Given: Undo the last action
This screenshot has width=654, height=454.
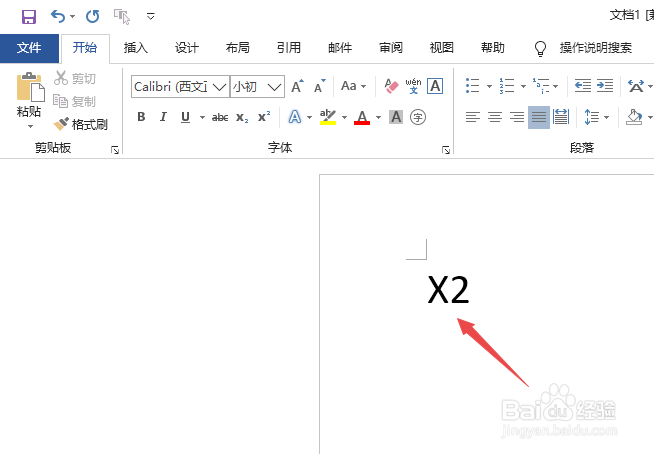Looking at the screenshot, I should pyautogui.click(x=58, y=17).
